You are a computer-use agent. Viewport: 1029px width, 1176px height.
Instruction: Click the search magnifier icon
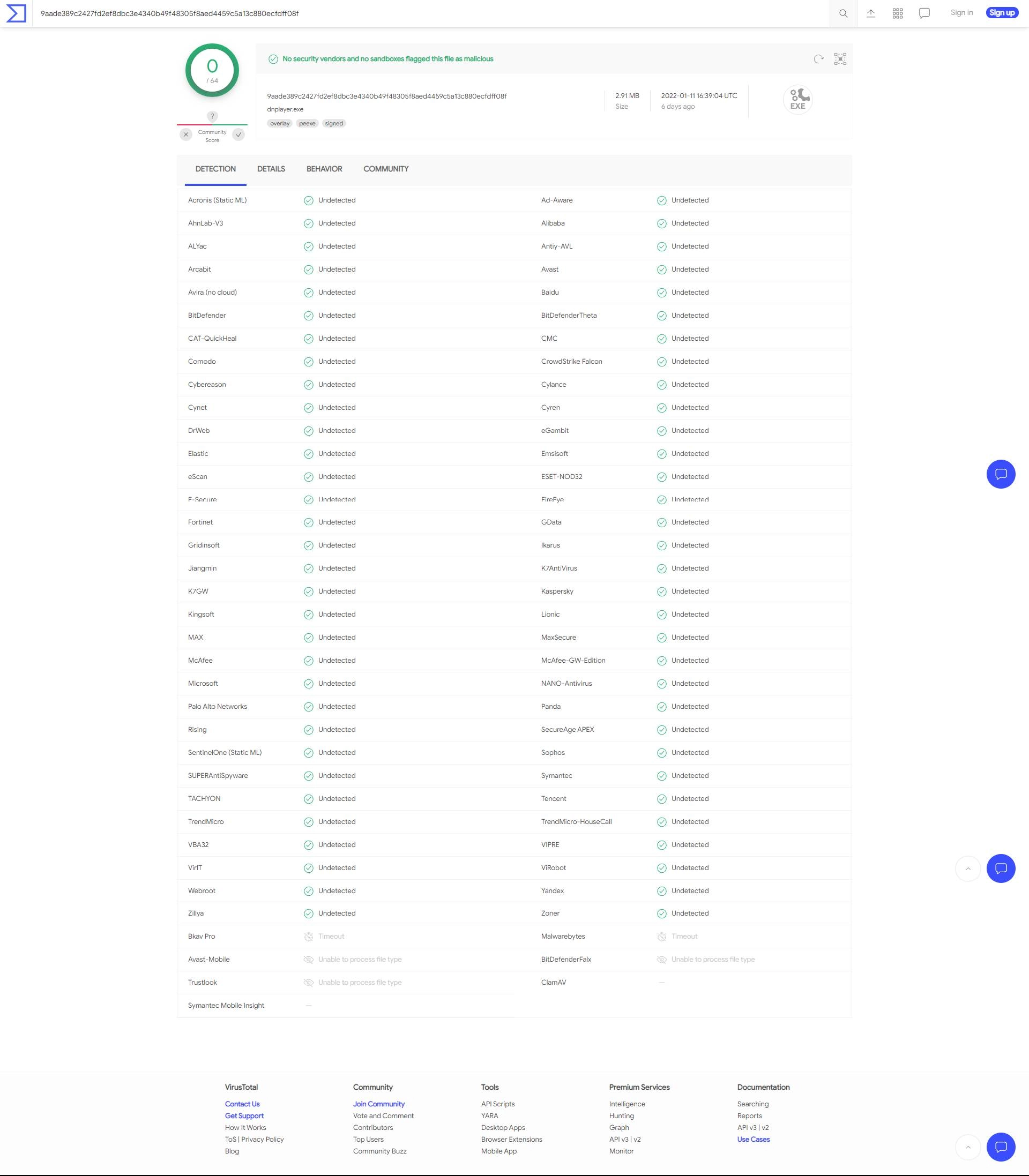pyautogui.click(x=843, y=13)
